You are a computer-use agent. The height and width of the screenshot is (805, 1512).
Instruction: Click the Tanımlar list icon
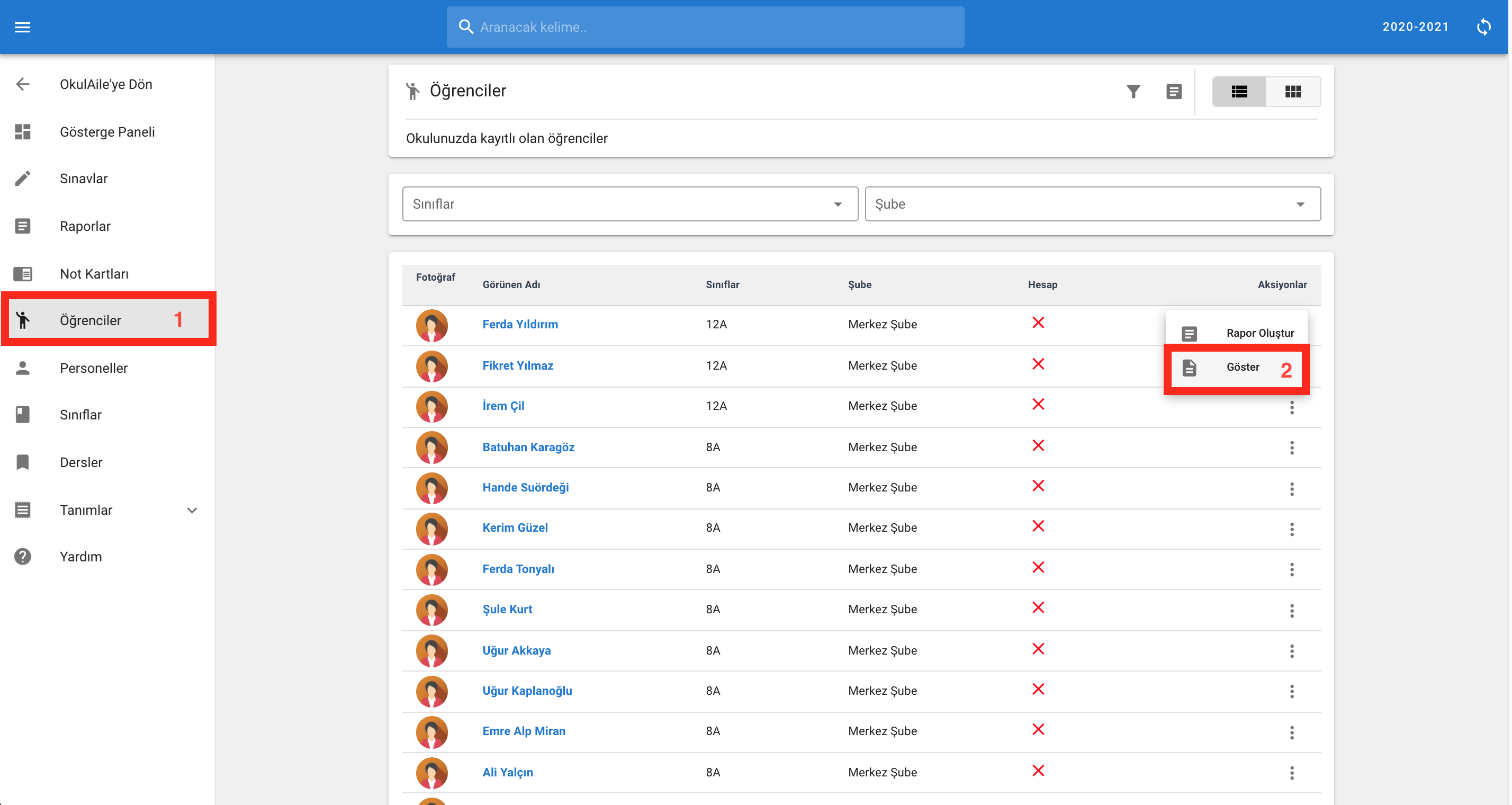pyautogui.click(x=22, y=509)
